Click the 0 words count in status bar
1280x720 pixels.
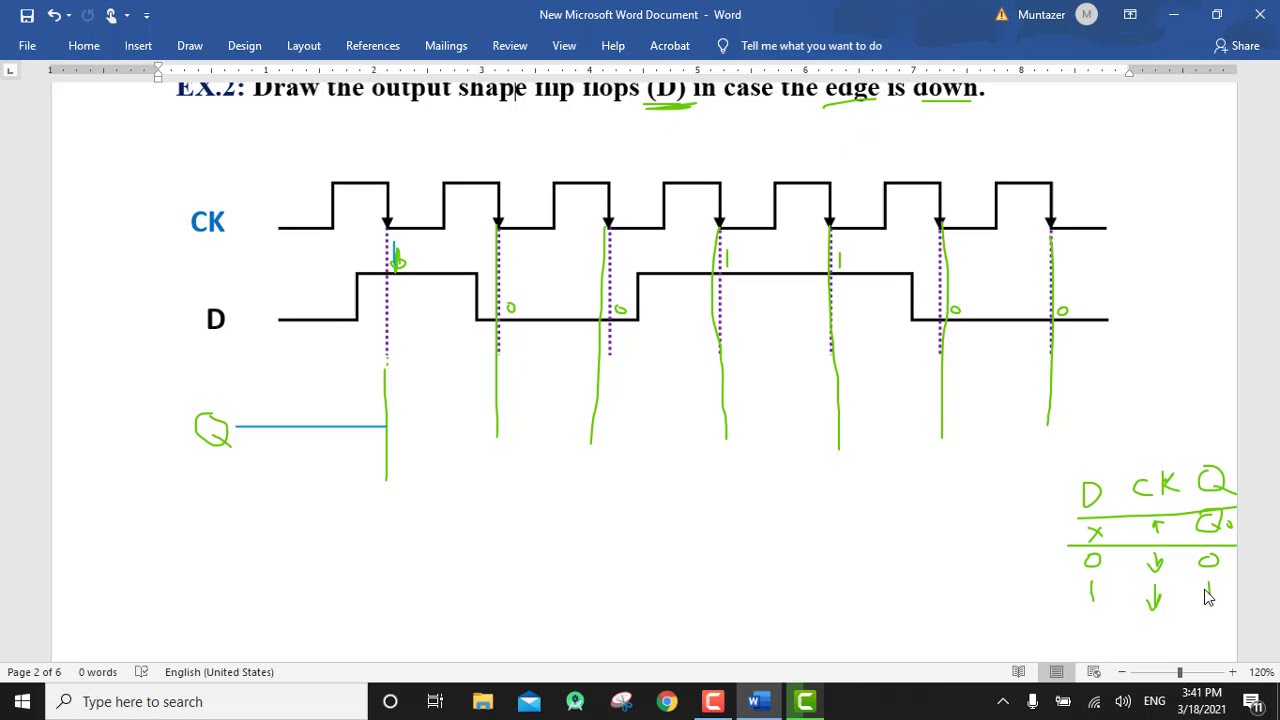pos(98,672)
